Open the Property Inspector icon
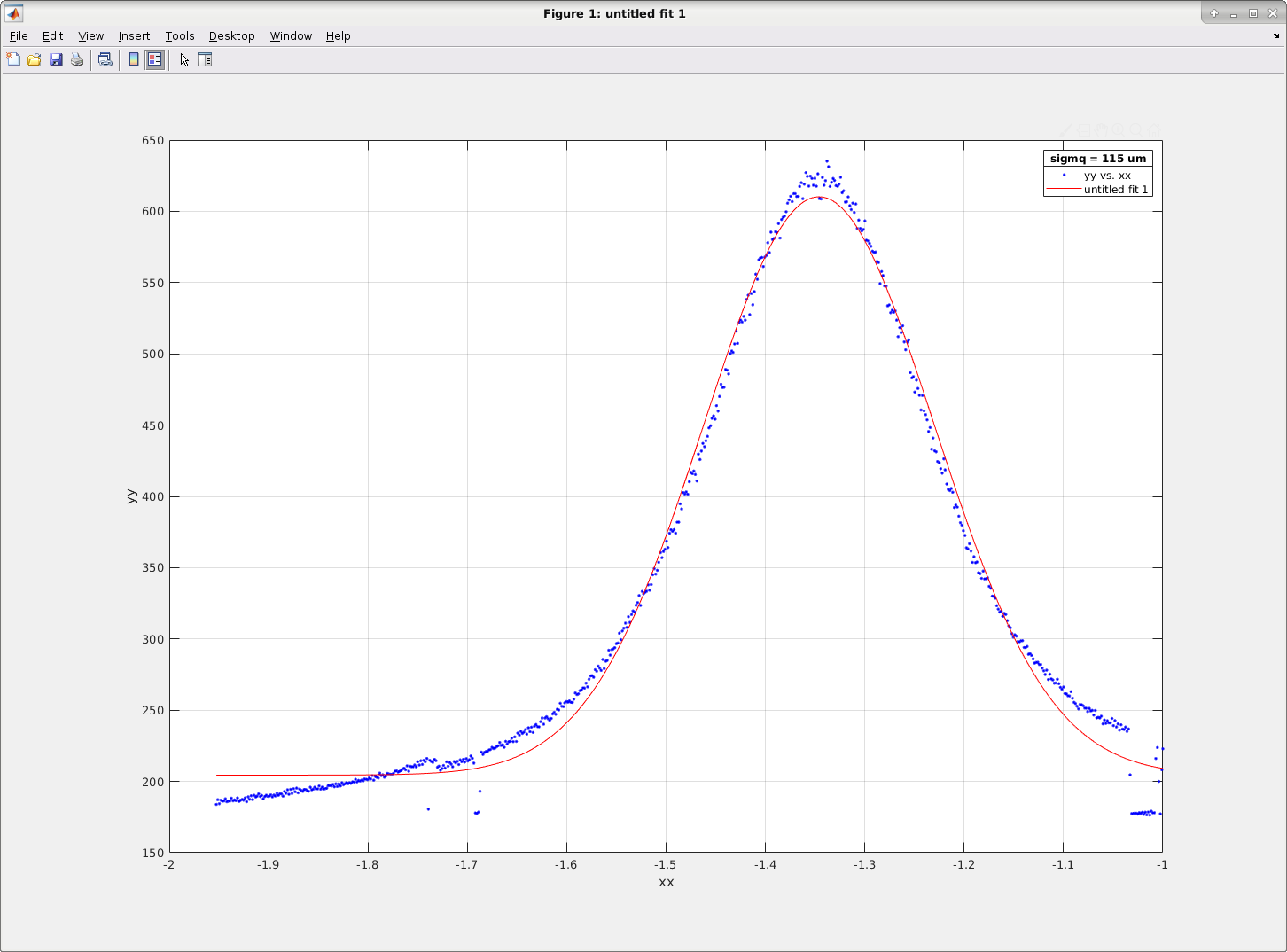This screenshot has height=952, width=1287. [x=205, y=59]
